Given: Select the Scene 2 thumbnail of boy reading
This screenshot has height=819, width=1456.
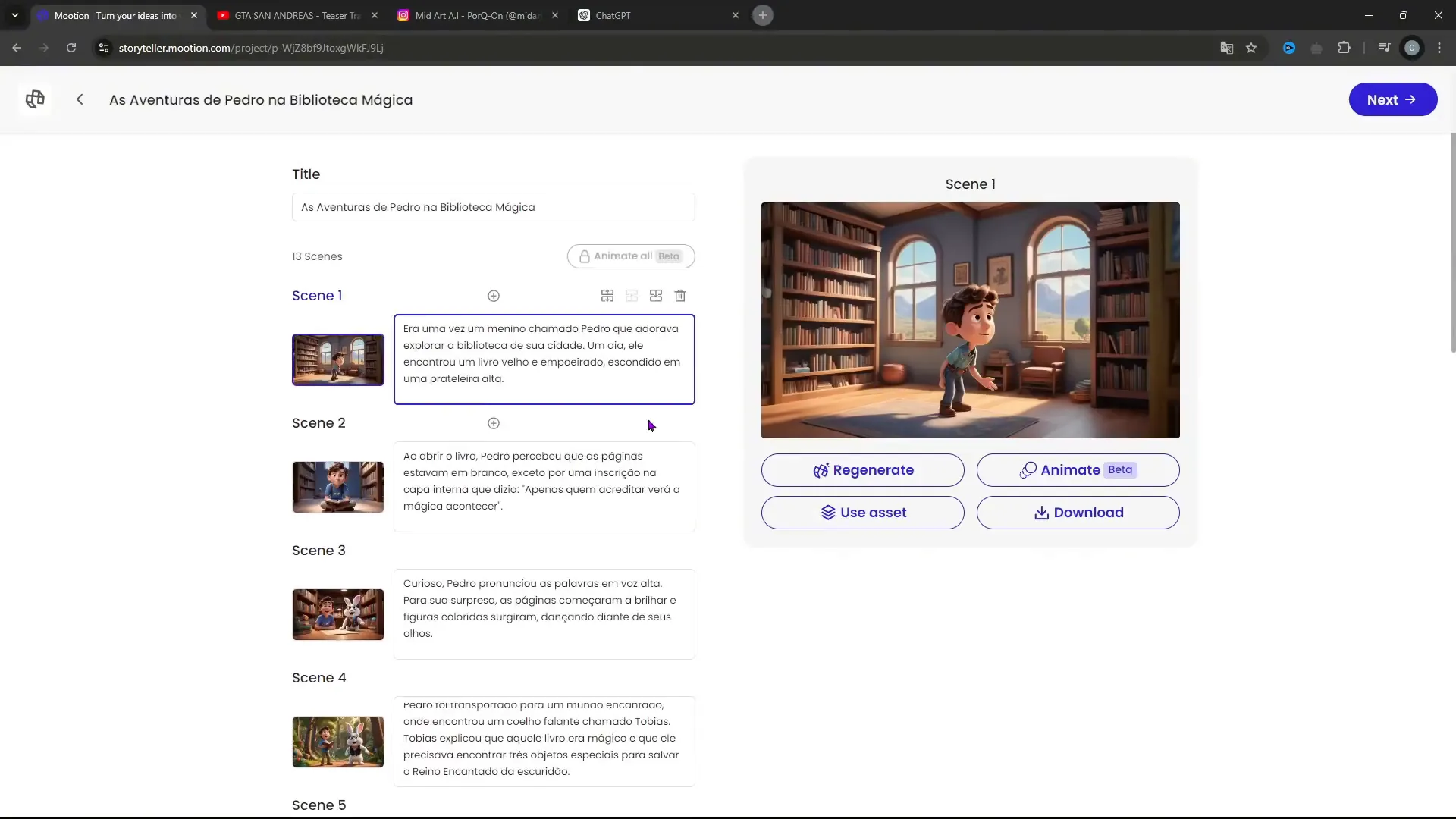Looking at the screenshot, I should click(x=338, y=487).
